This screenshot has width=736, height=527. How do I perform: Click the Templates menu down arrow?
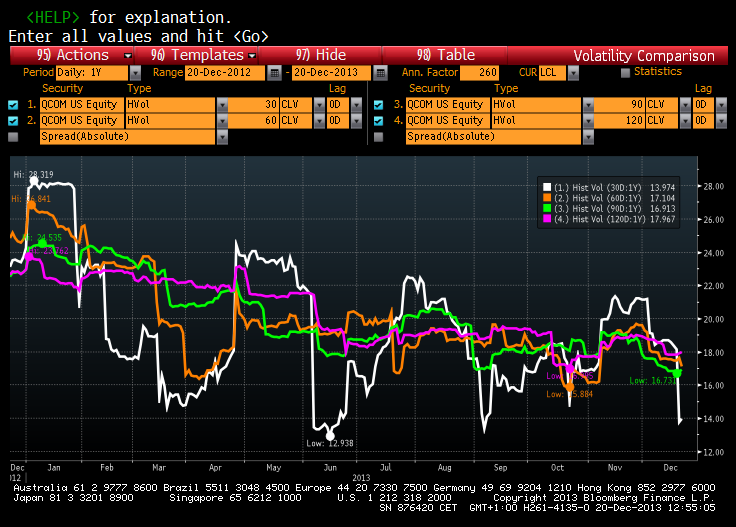point(252,56)
